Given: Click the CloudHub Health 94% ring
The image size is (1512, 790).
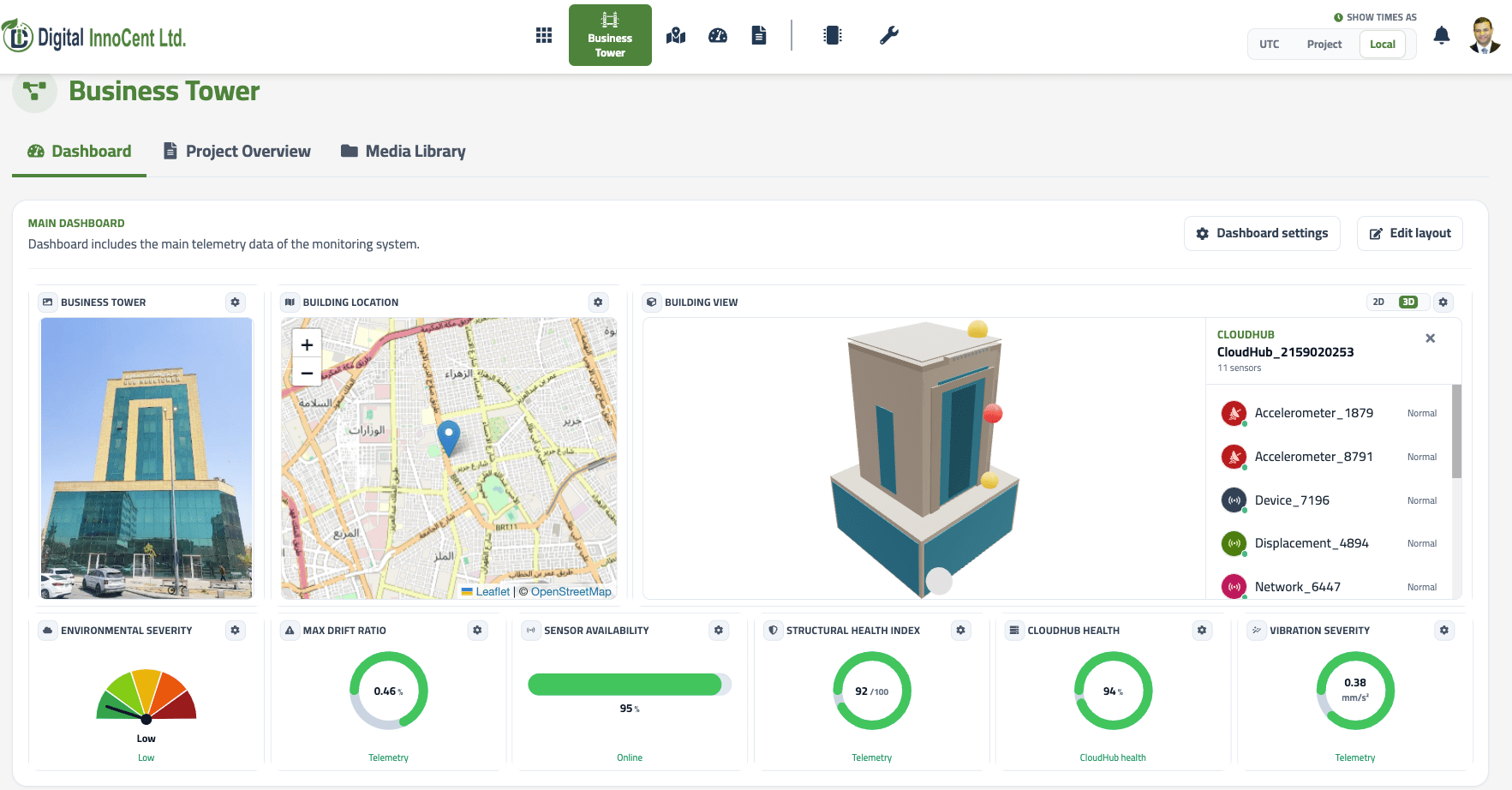Looking at the screenshot, I should click(1114, 691).
